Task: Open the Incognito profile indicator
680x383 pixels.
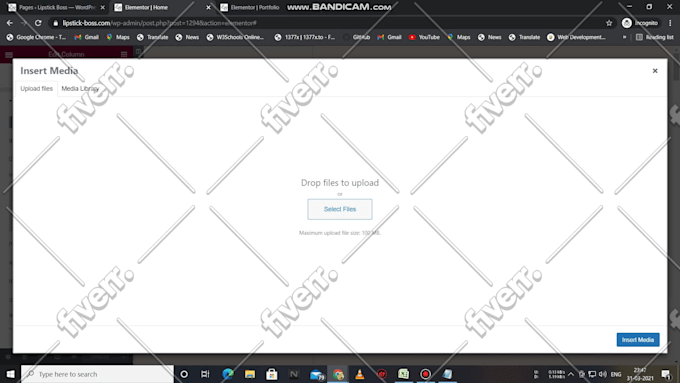Action: [x=640, y=23]
